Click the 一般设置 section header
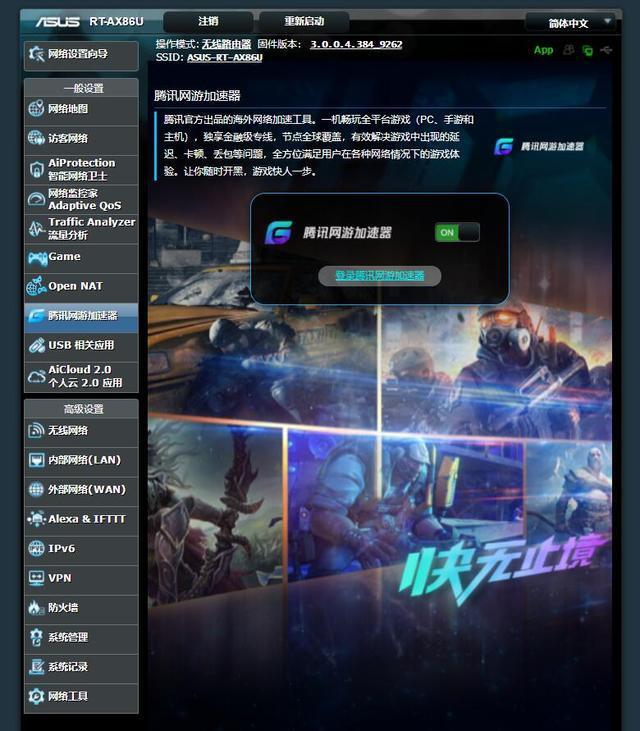This screenshot has height=731, width=640. pos(83,88)
